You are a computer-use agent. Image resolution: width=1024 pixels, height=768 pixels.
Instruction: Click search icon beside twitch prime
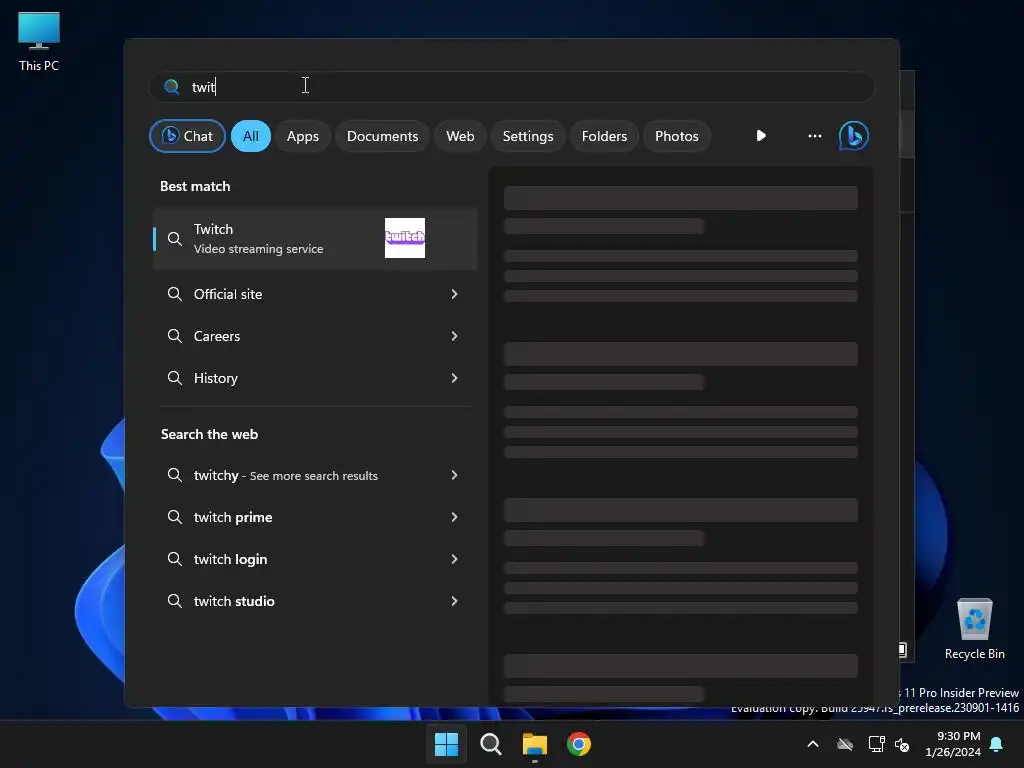(x=174, y=517)
